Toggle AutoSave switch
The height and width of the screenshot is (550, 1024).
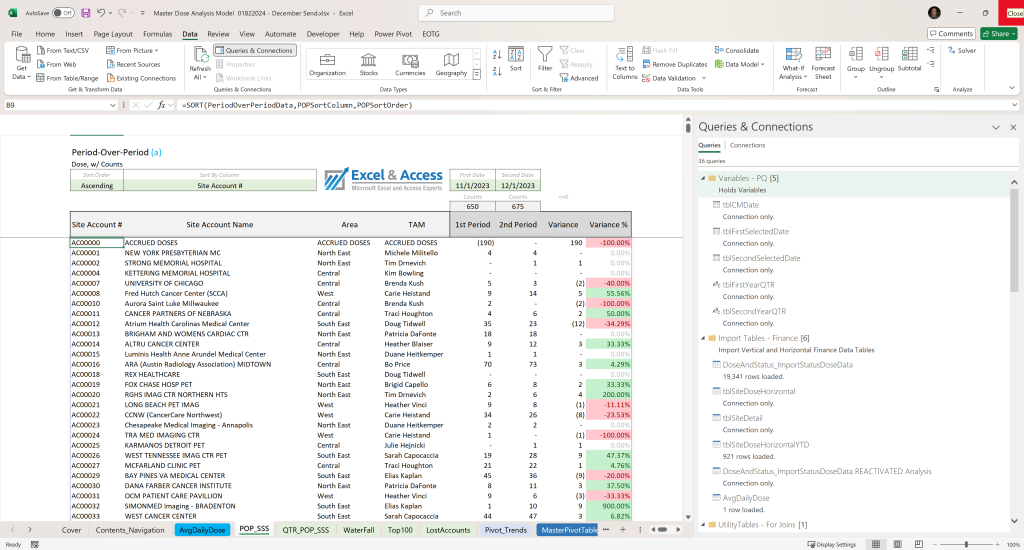pos(63,12)
